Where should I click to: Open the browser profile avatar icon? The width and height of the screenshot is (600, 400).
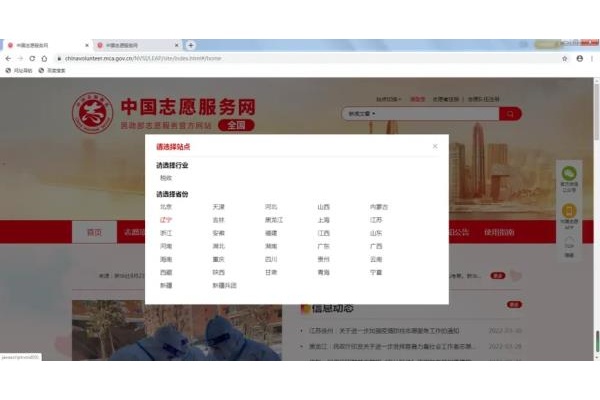coord(580,59)
